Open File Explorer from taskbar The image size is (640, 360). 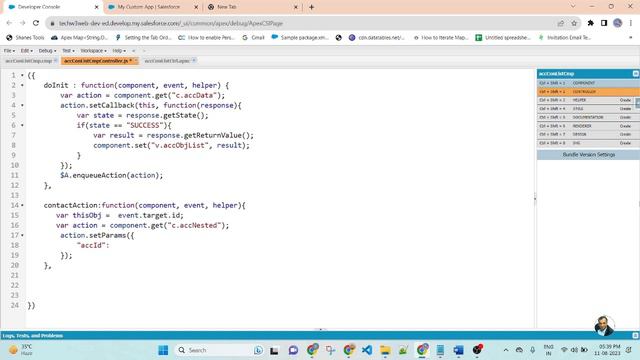tap(385, 350)
